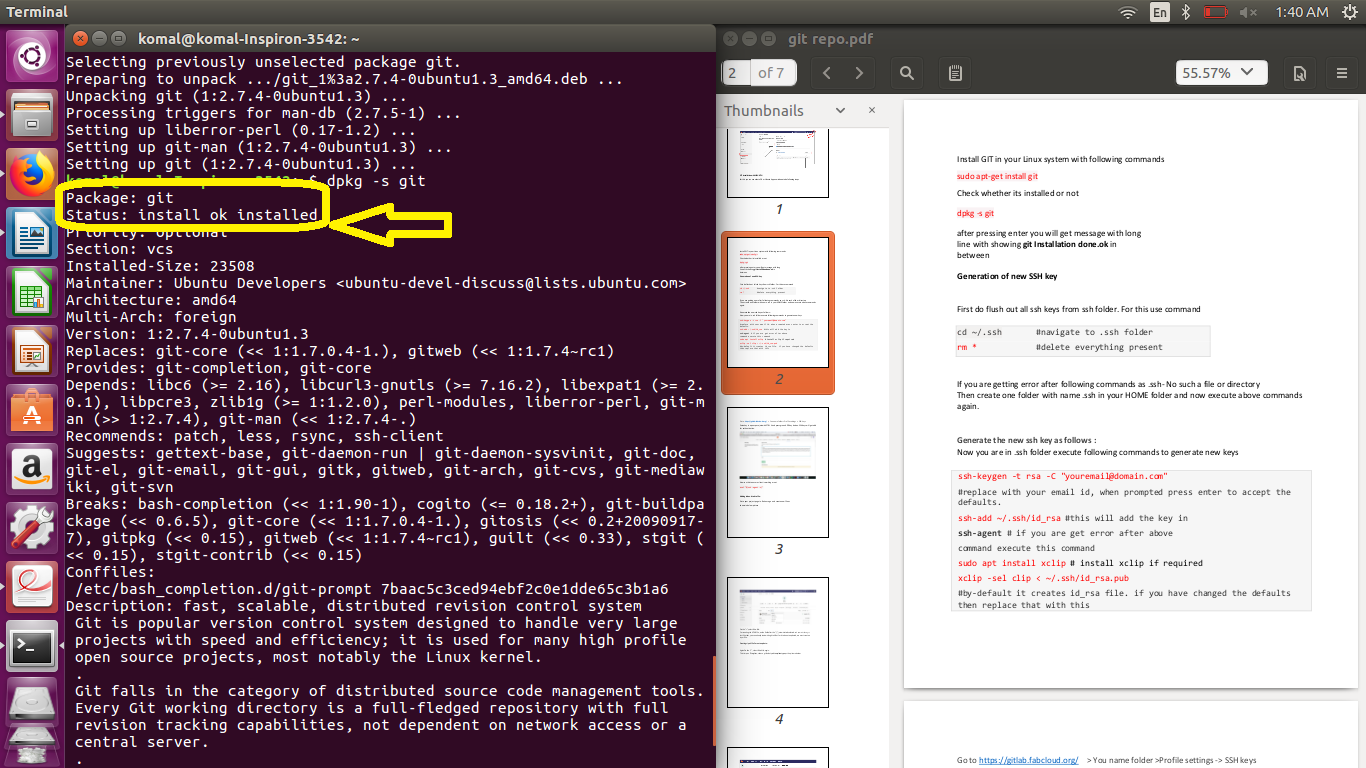The height and width of the screenshot is (768, 1366).
Task: Click the 'git repo.pdf' window title
Action: [x=830, y=39]
